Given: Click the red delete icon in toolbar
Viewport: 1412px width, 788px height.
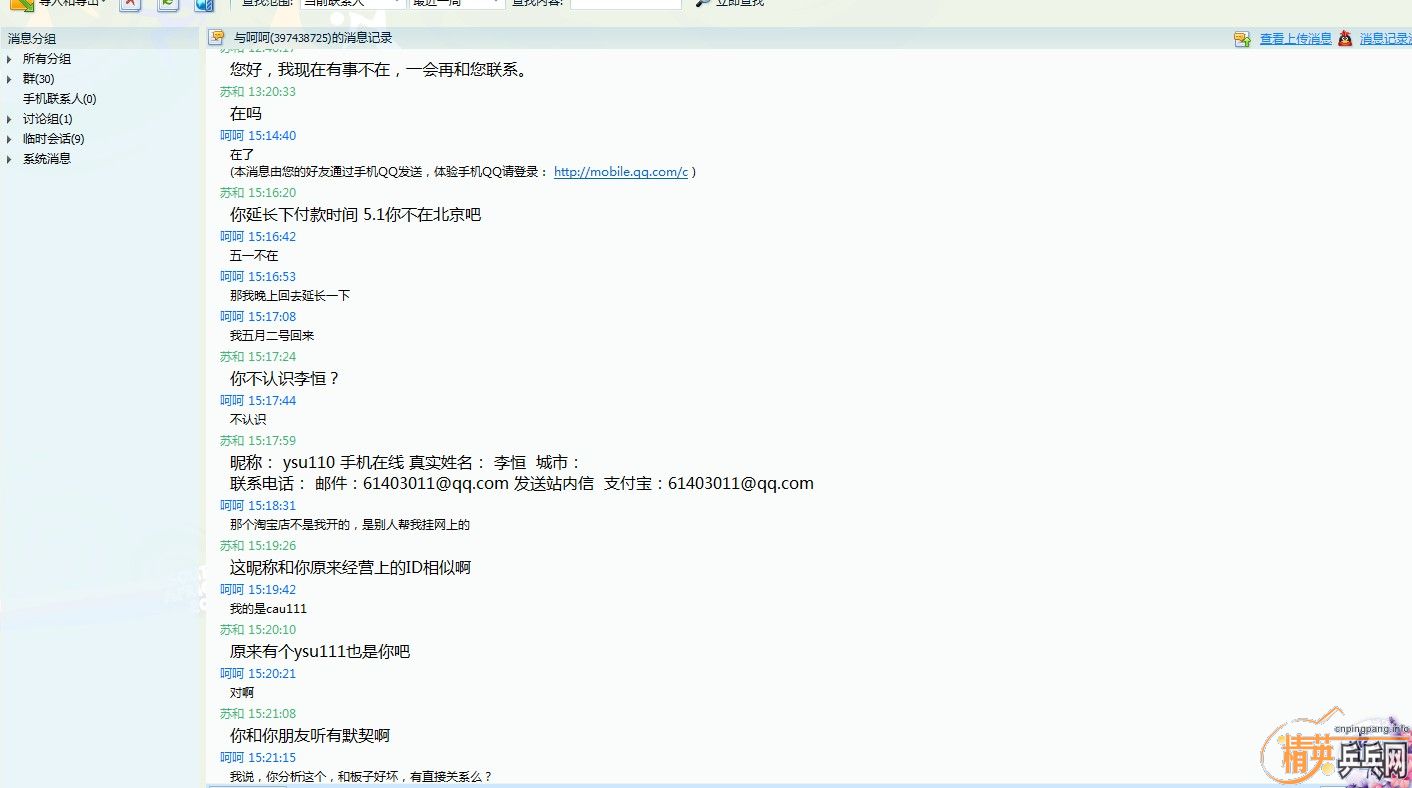Looking at the screenshot, I should tap(130, 4).
